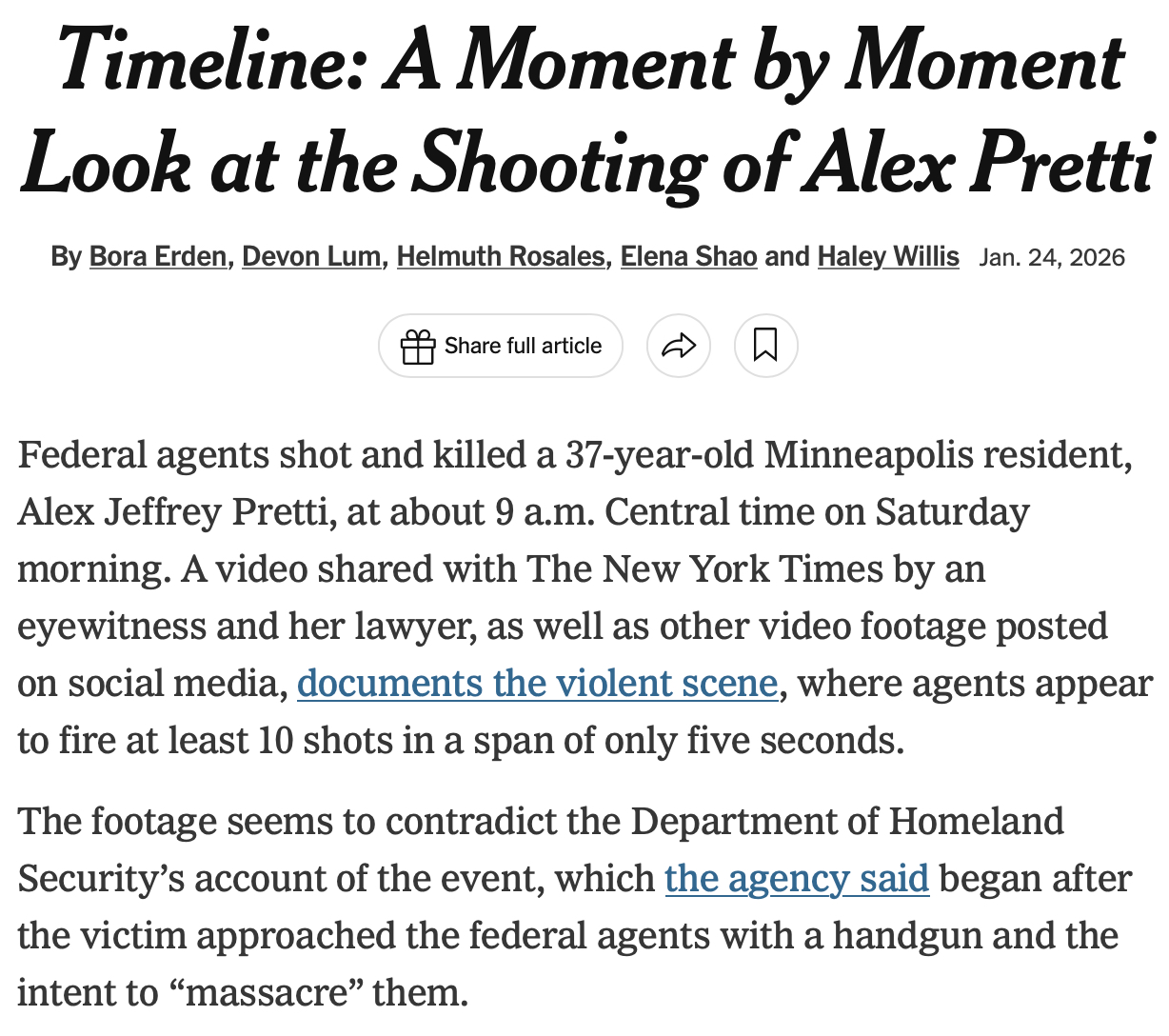
Task: Open Bora Erden's author page
Action: coord(158,257)
